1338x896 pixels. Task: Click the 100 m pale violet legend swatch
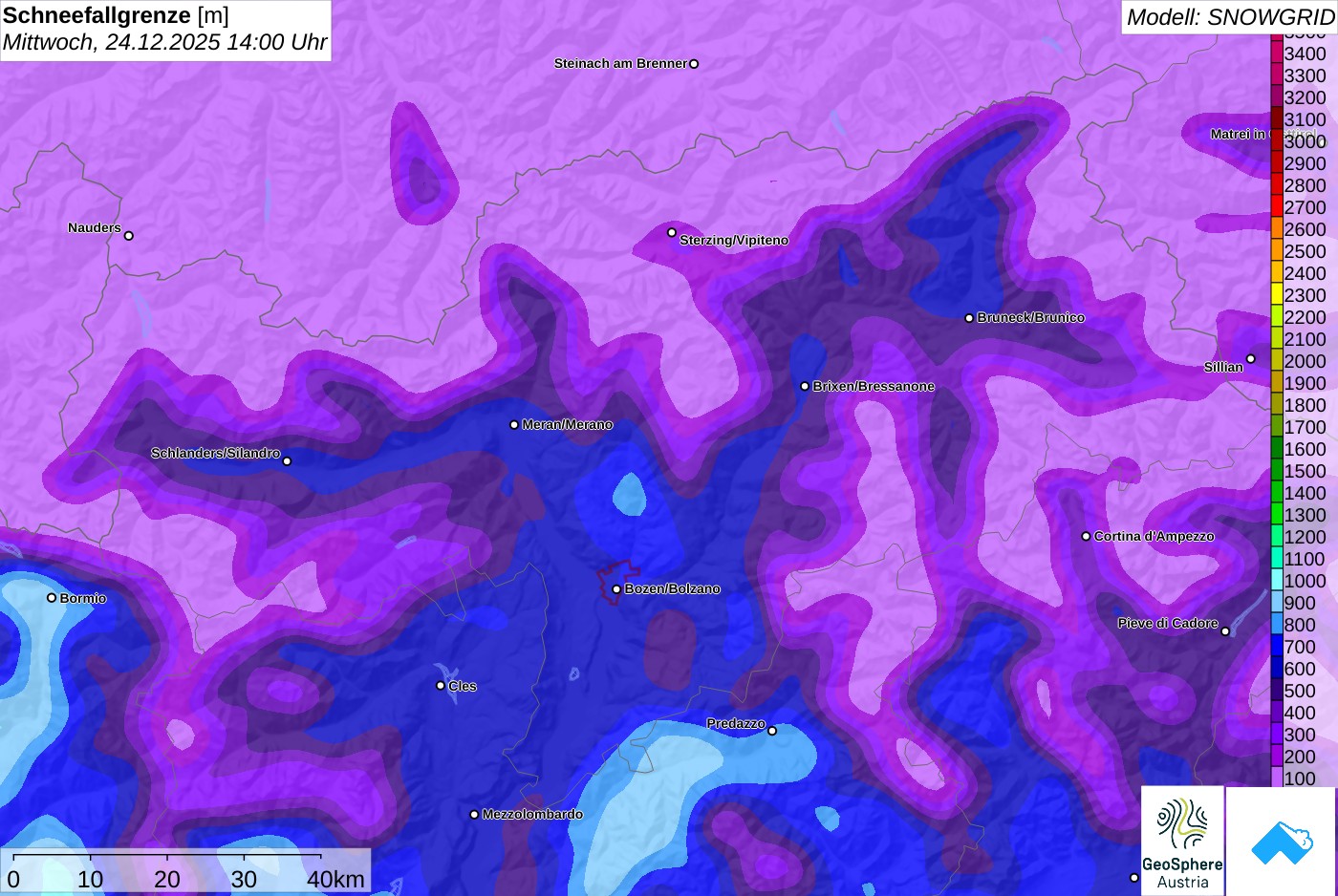point(1277,778)
